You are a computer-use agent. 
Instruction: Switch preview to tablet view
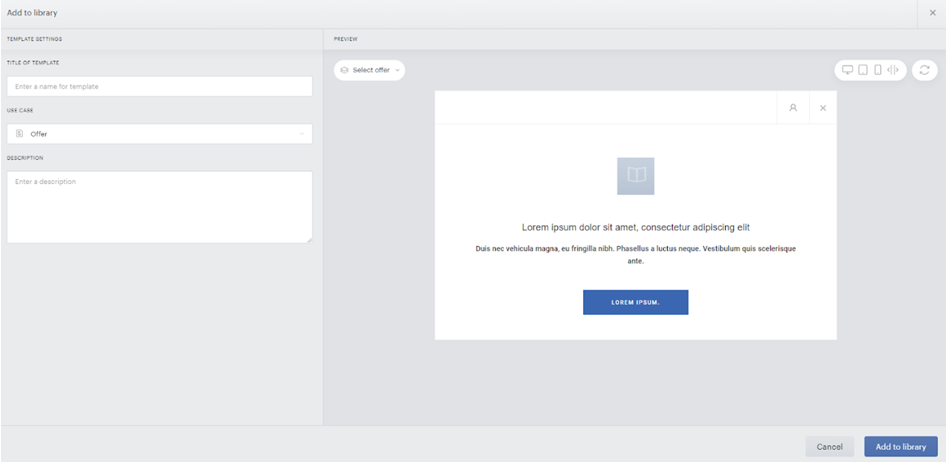click(862, 70)
